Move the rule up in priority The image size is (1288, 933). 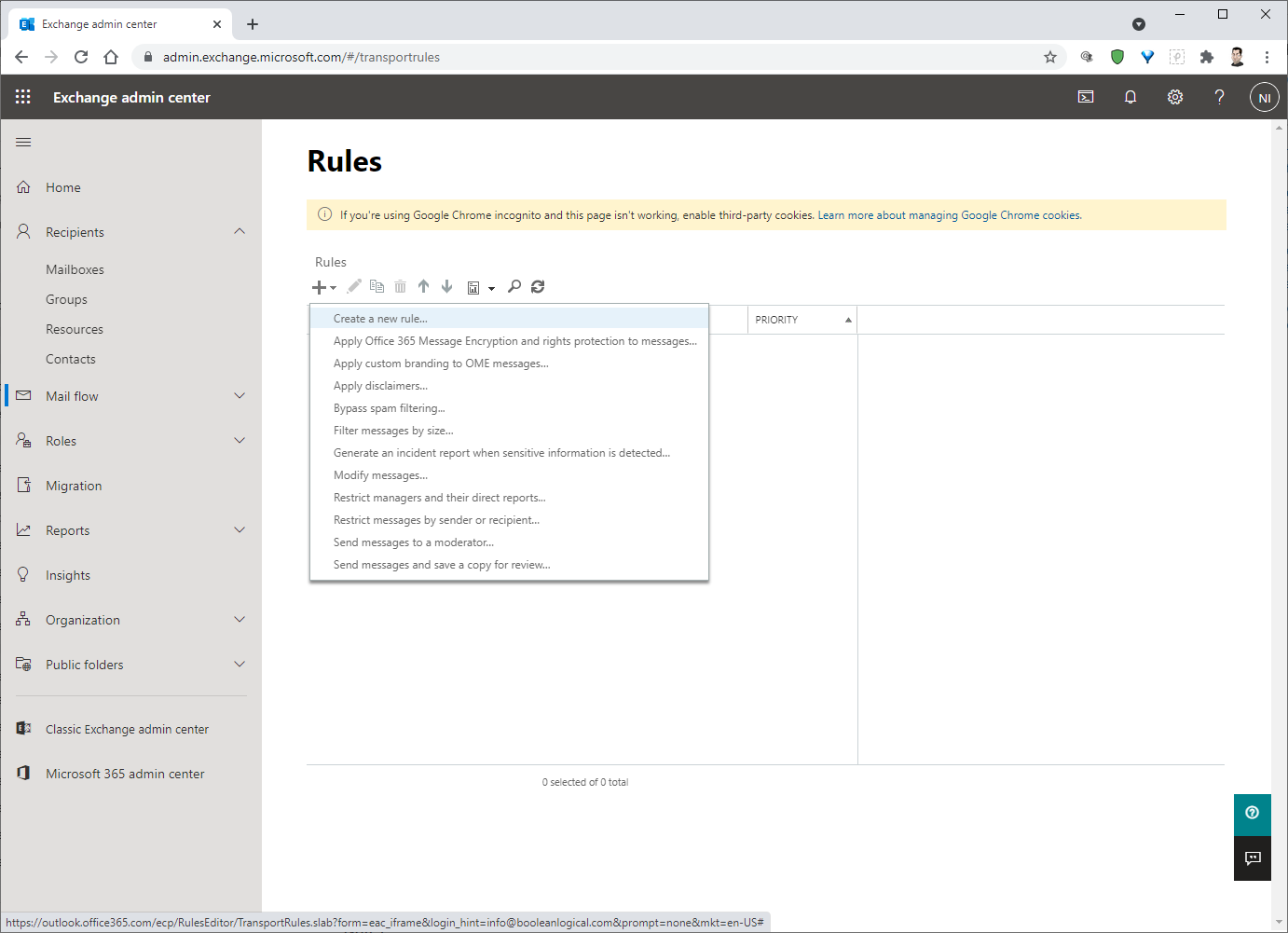point(423,286)
